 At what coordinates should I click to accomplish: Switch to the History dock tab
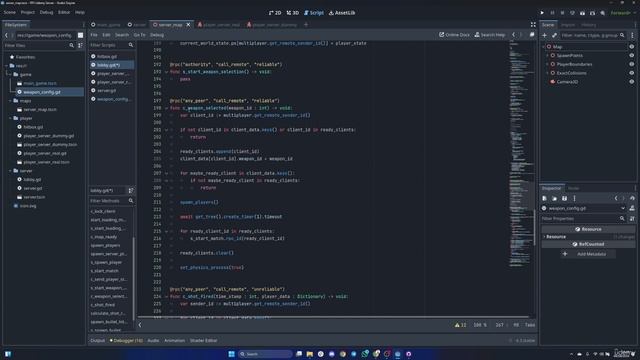coord(588,25)
